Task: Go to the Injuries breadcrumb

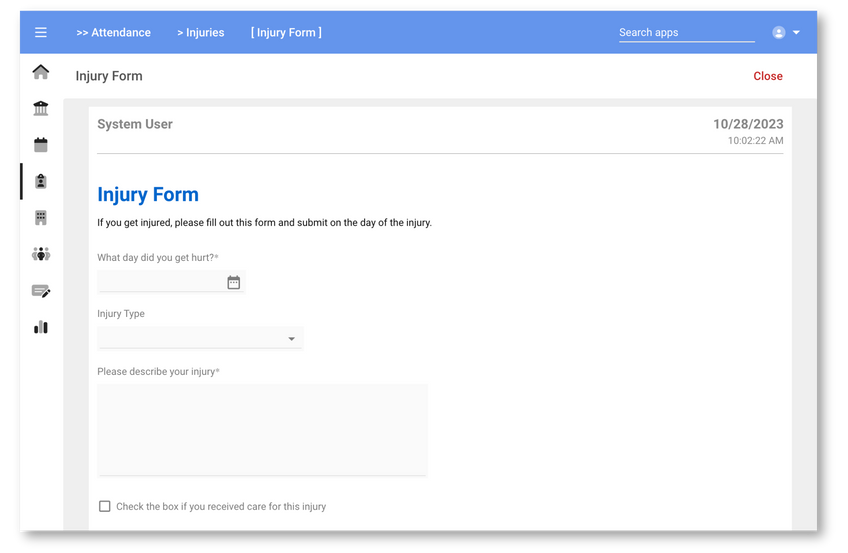Action: pos(200,33)
